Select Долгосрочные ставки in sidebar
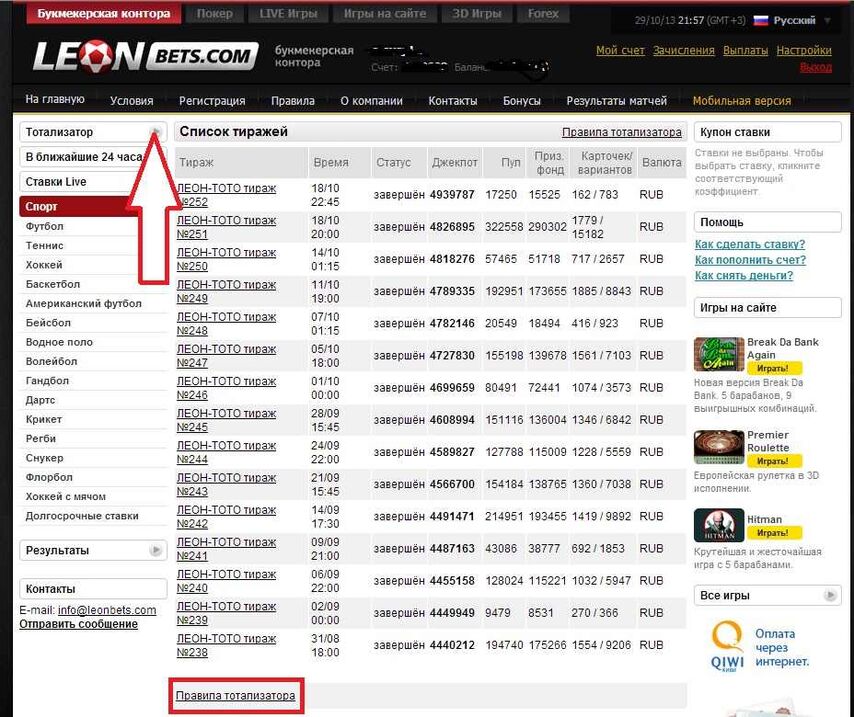 82,516
